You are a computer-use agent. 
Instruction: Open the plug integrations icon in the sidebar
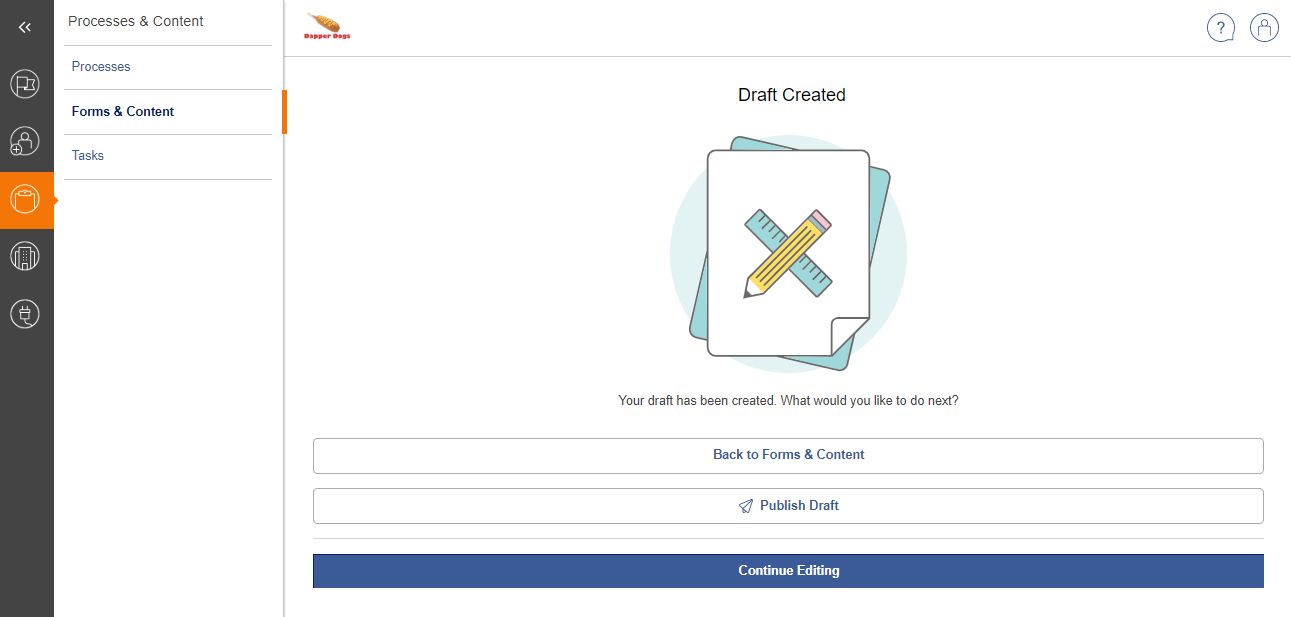pyautogui.click(x=25, y=315)
